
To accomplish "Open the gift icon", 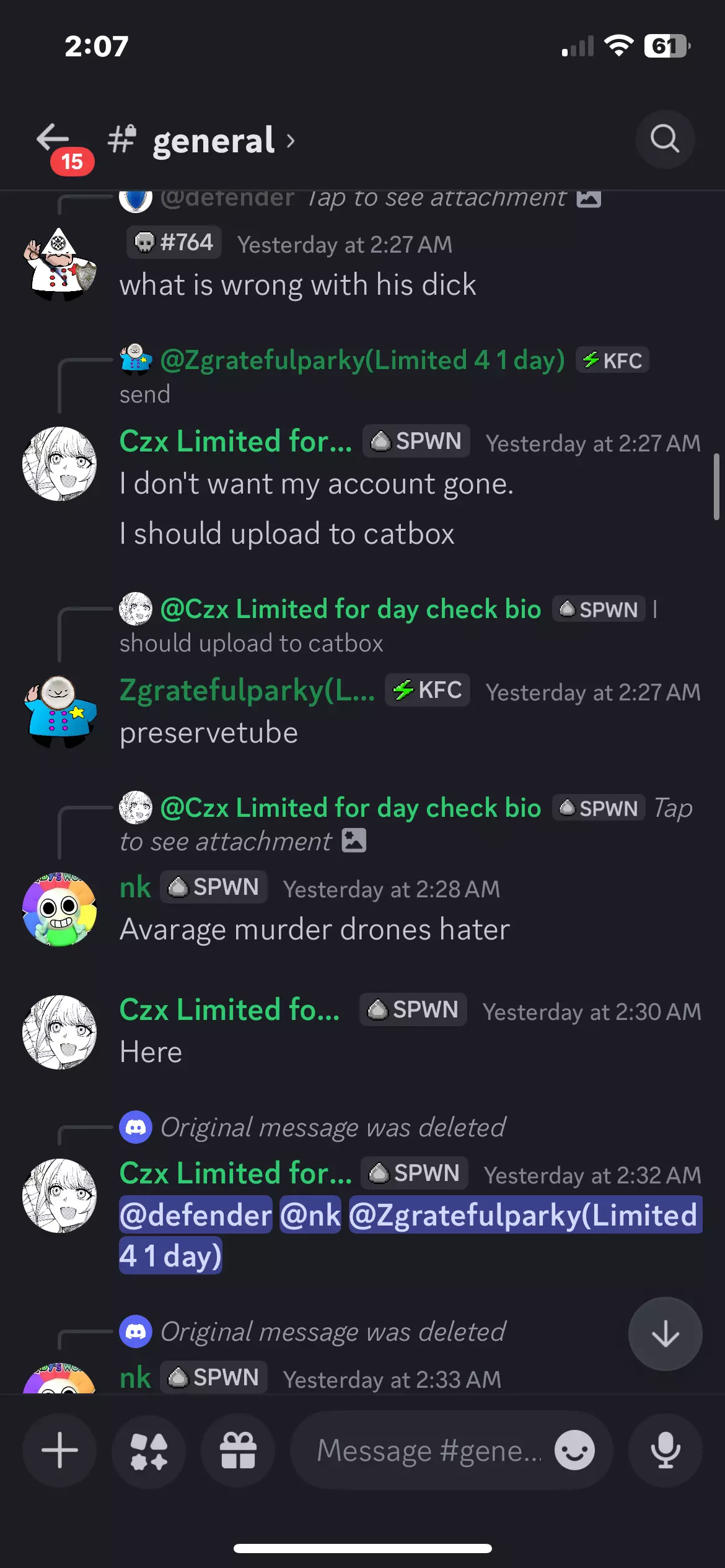I will click(238, 1450).
